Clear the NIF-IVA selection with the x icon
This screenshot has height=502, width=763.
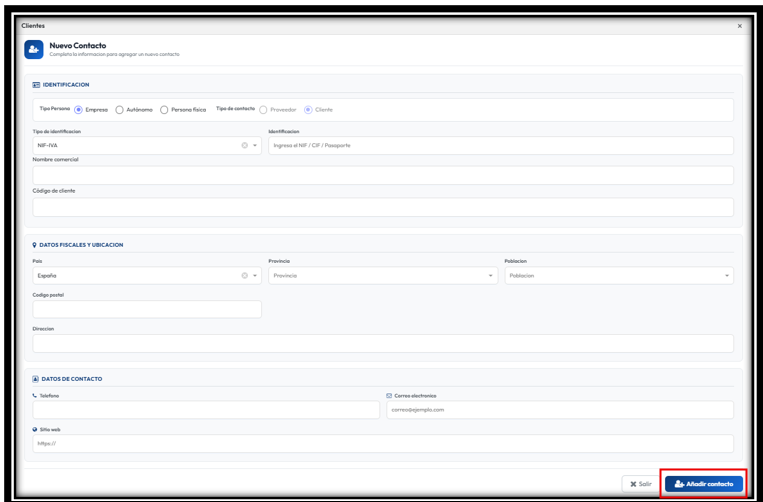tap(245, 145)
